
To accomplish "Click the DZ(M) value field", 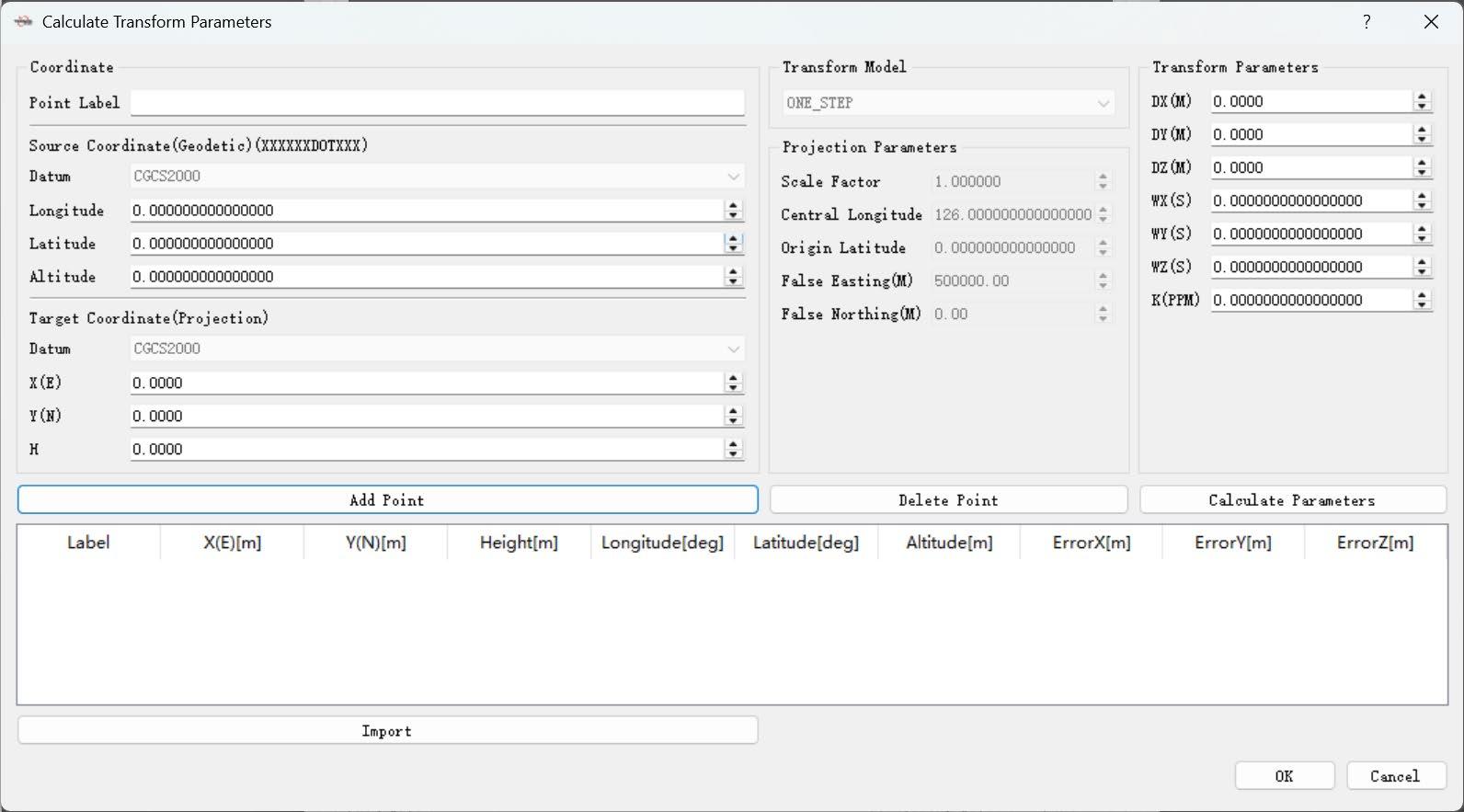I will click(x=1311, y=167).
